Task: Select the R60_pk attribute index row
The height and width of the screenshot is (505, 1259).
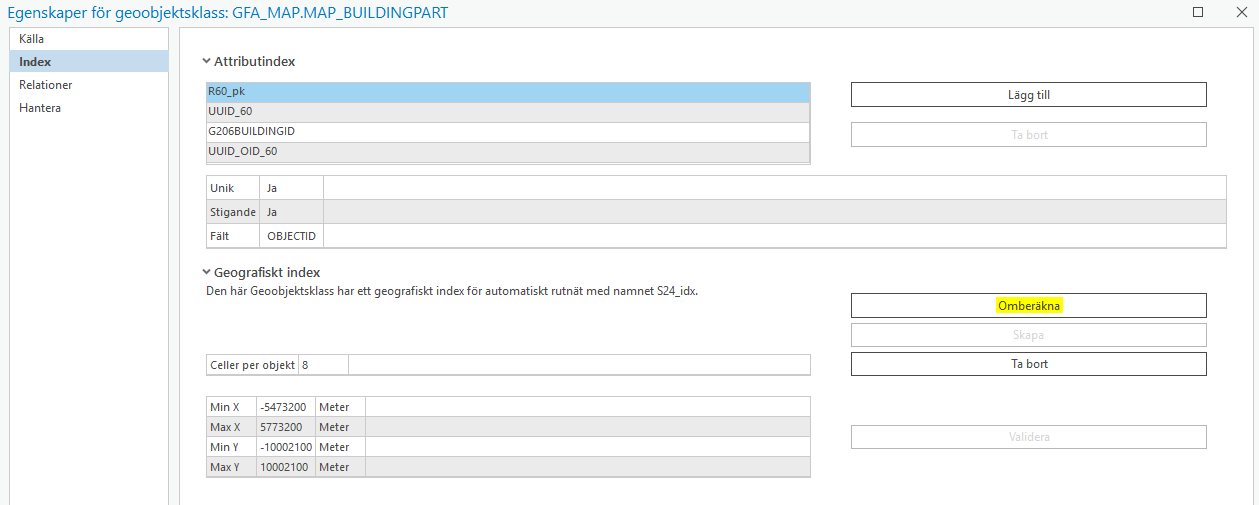Action: (x=507, y=92)
